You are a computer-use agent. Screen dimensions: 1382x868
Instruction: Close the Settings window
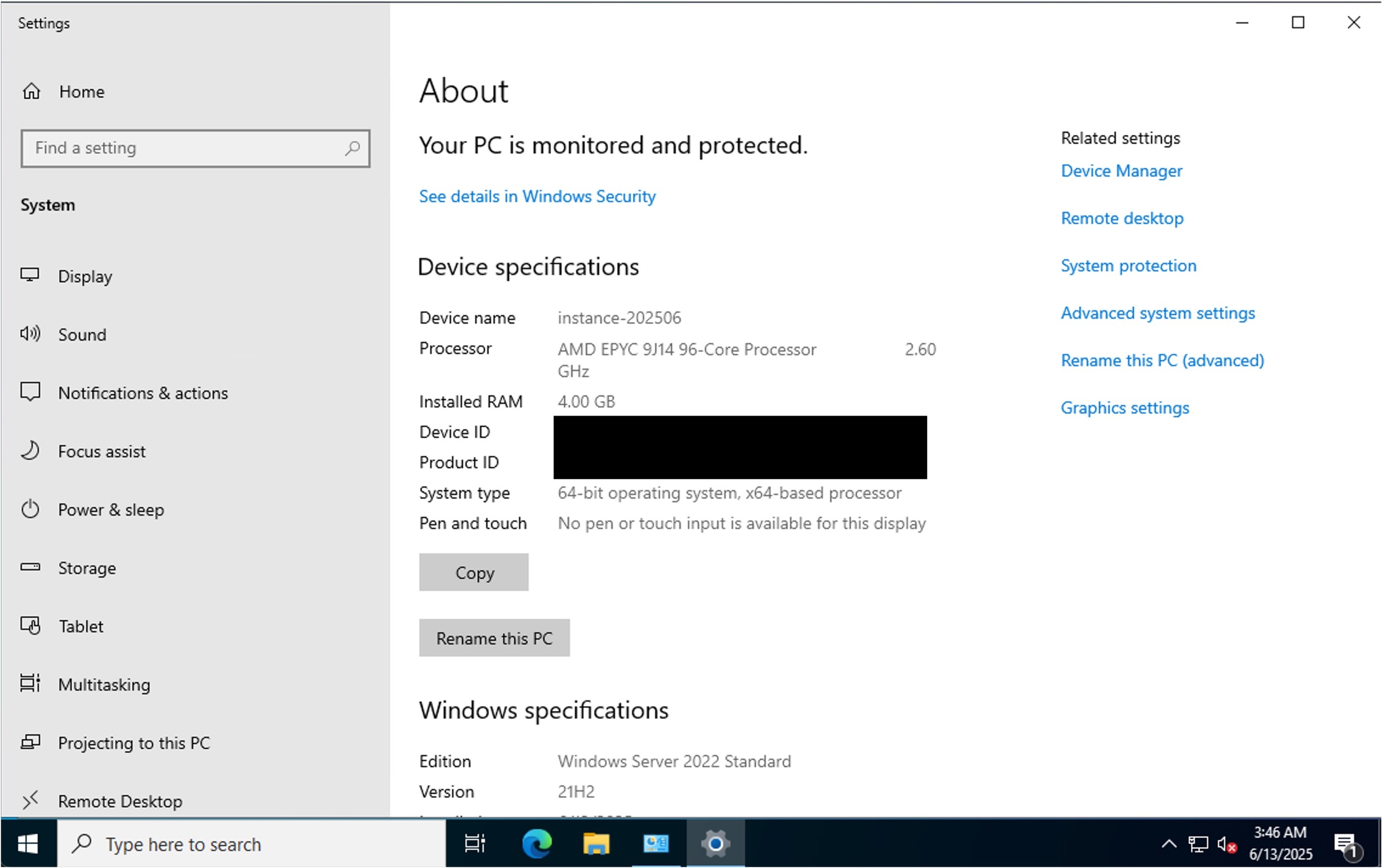pyautogui.click(x=1353, y=23)
